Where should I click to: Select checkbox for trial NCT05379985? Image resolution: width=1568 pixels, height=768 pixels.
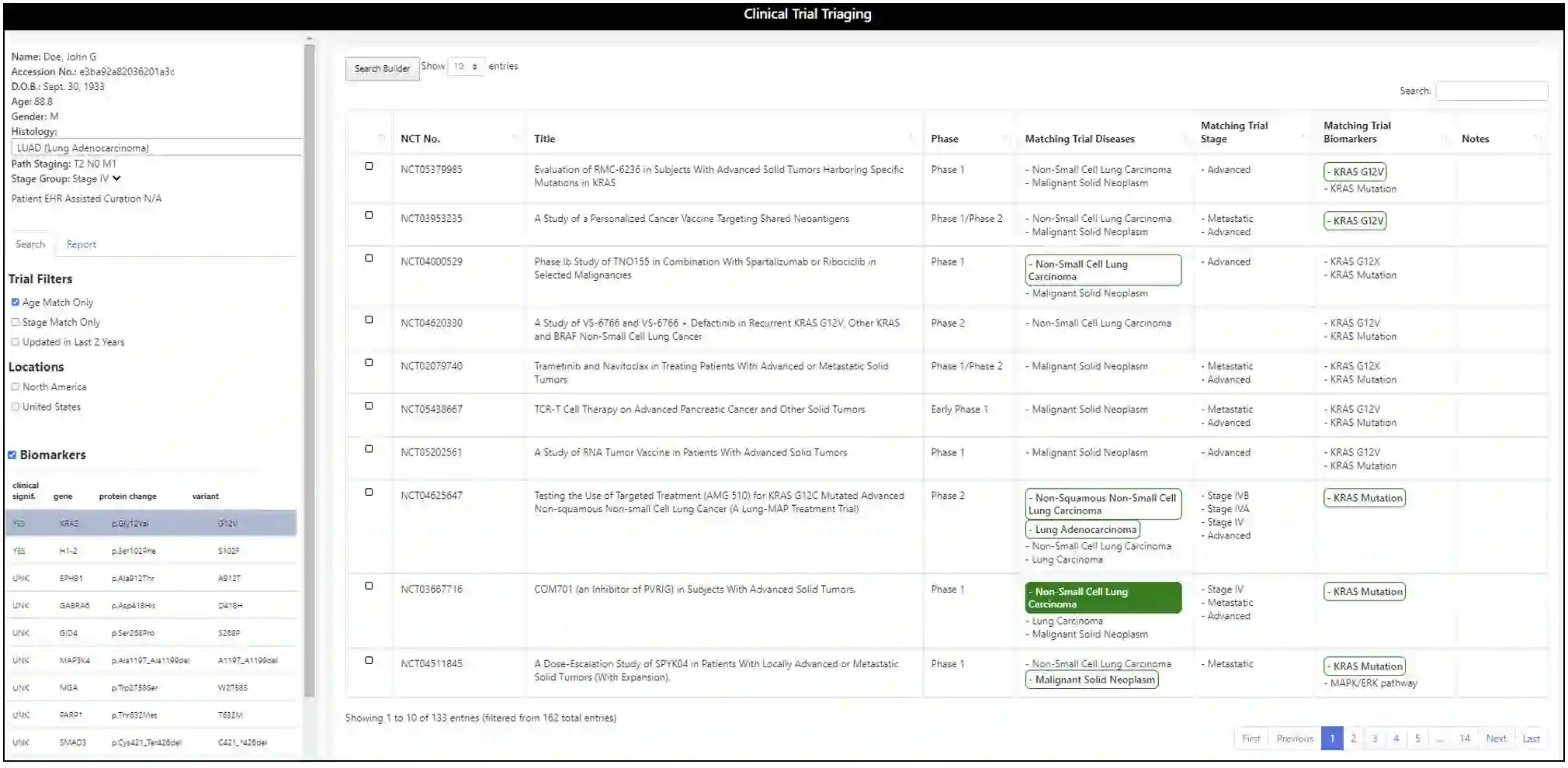pos(369,166)
